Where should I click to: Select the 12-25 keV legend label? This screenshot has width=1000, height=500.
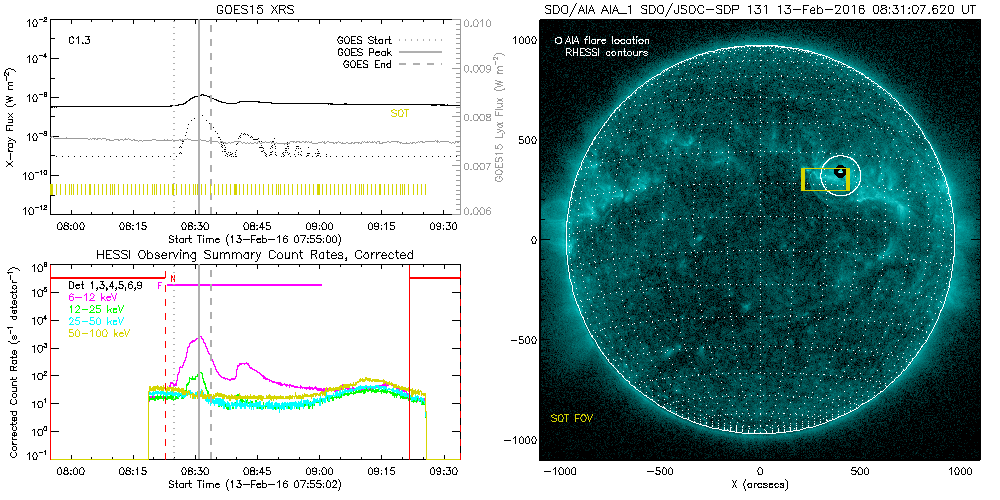[x=95, y=308]
